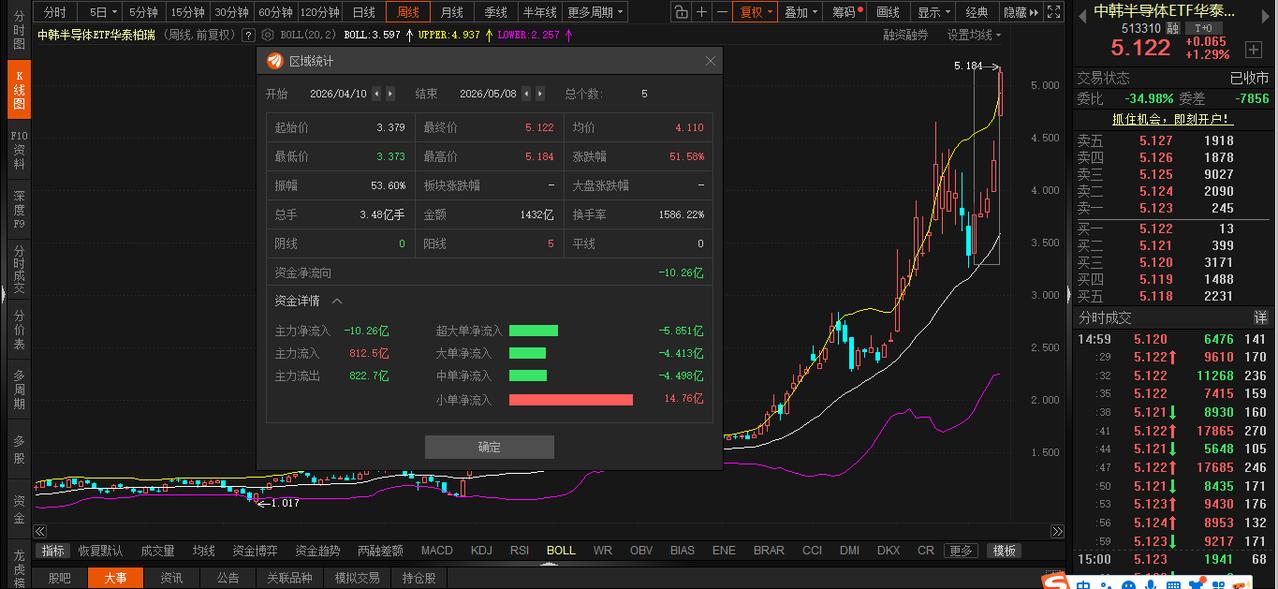Screen dimensions: 1278x589
Task: Step start date backward with left arrow
Action: tap(376, 93)
